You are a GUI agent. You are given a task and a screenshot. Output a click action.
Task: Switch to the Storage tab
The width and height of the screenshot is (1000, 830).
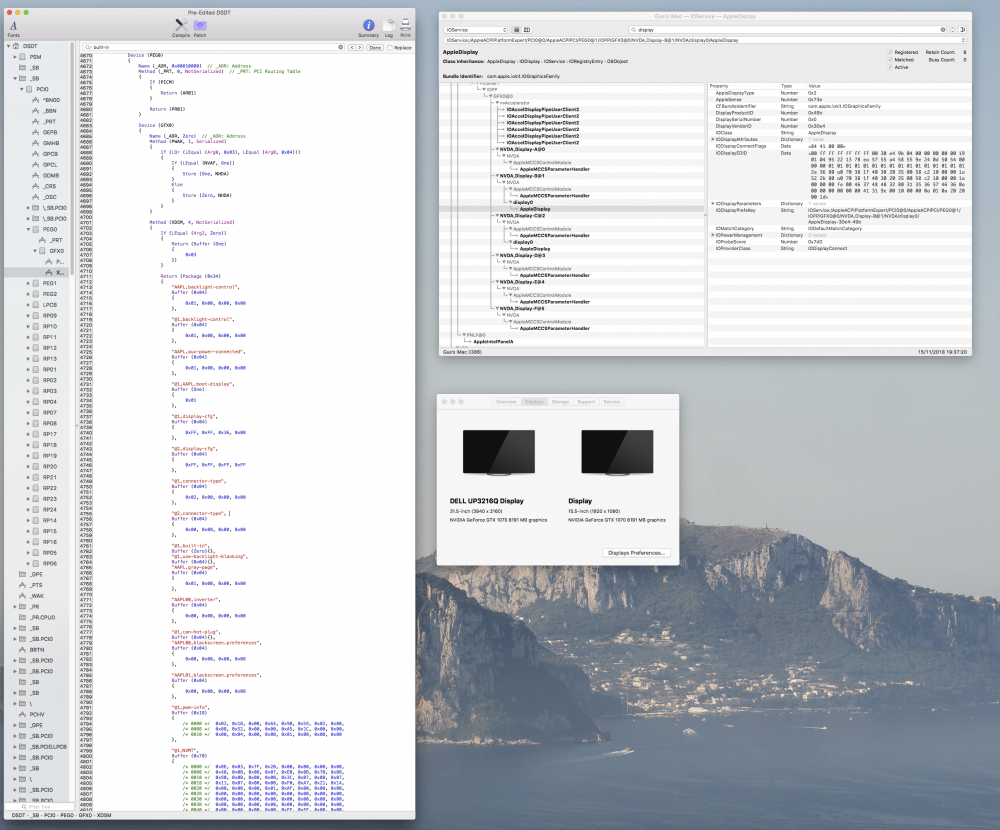tap(560, 402)
